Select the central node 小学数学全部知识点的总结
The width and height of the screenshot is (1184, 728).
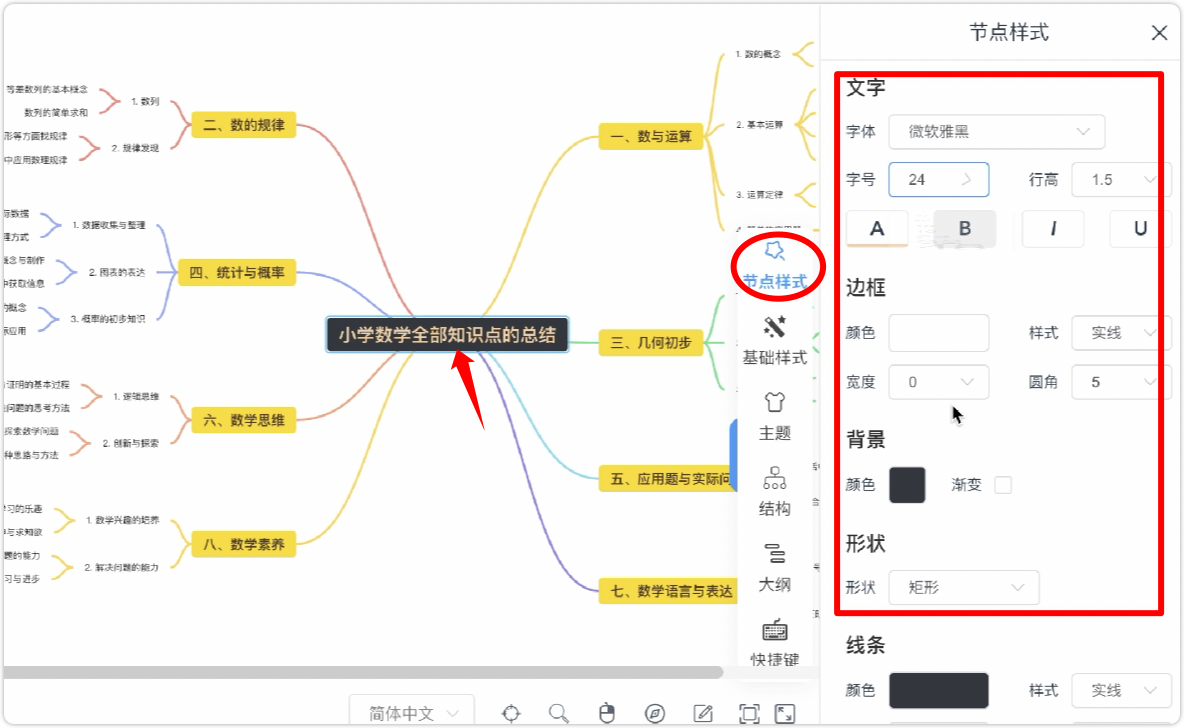click(447, 335)
